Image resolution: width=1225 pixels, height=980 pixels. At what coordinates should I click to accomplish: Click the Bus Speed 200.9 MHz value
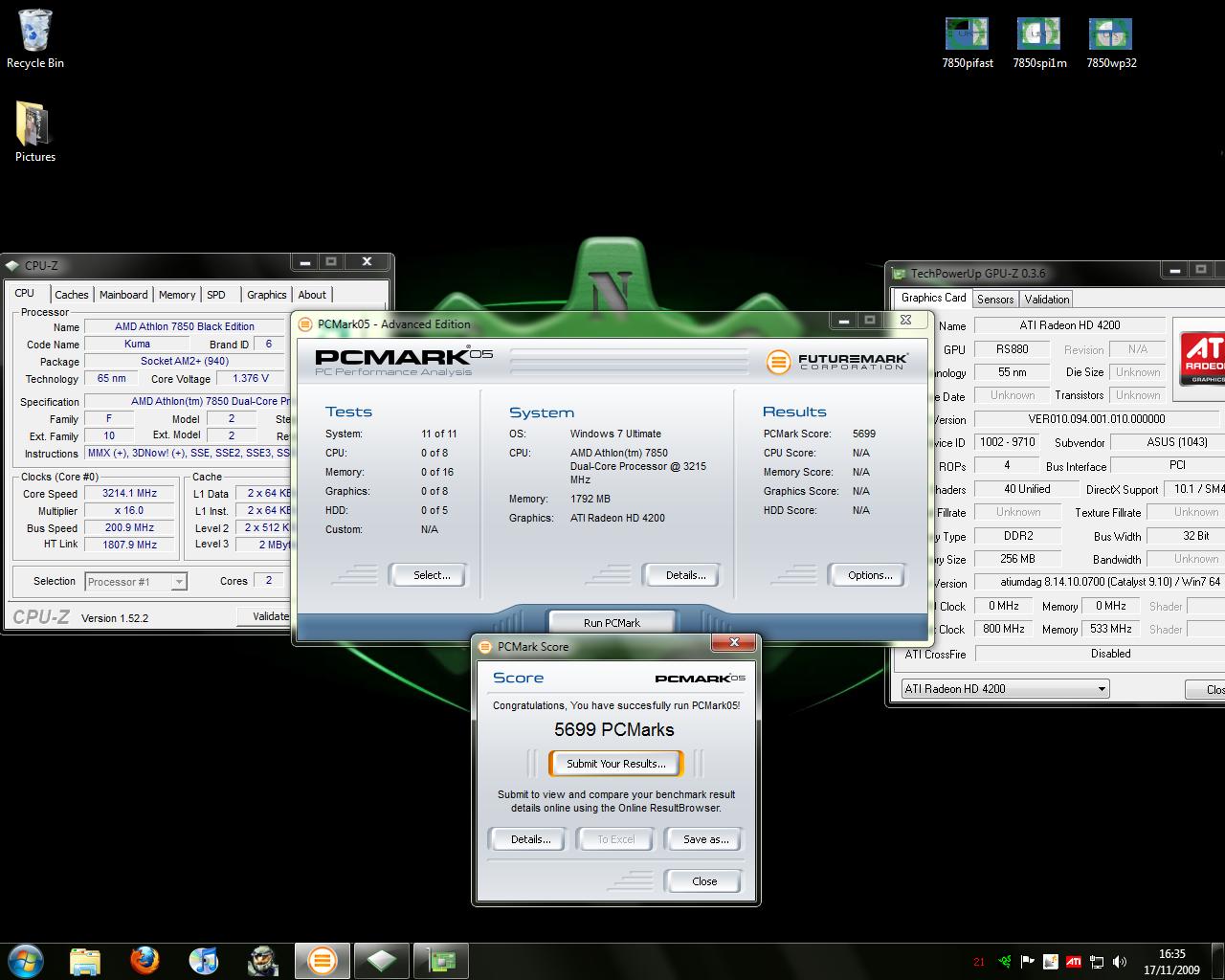130,528
